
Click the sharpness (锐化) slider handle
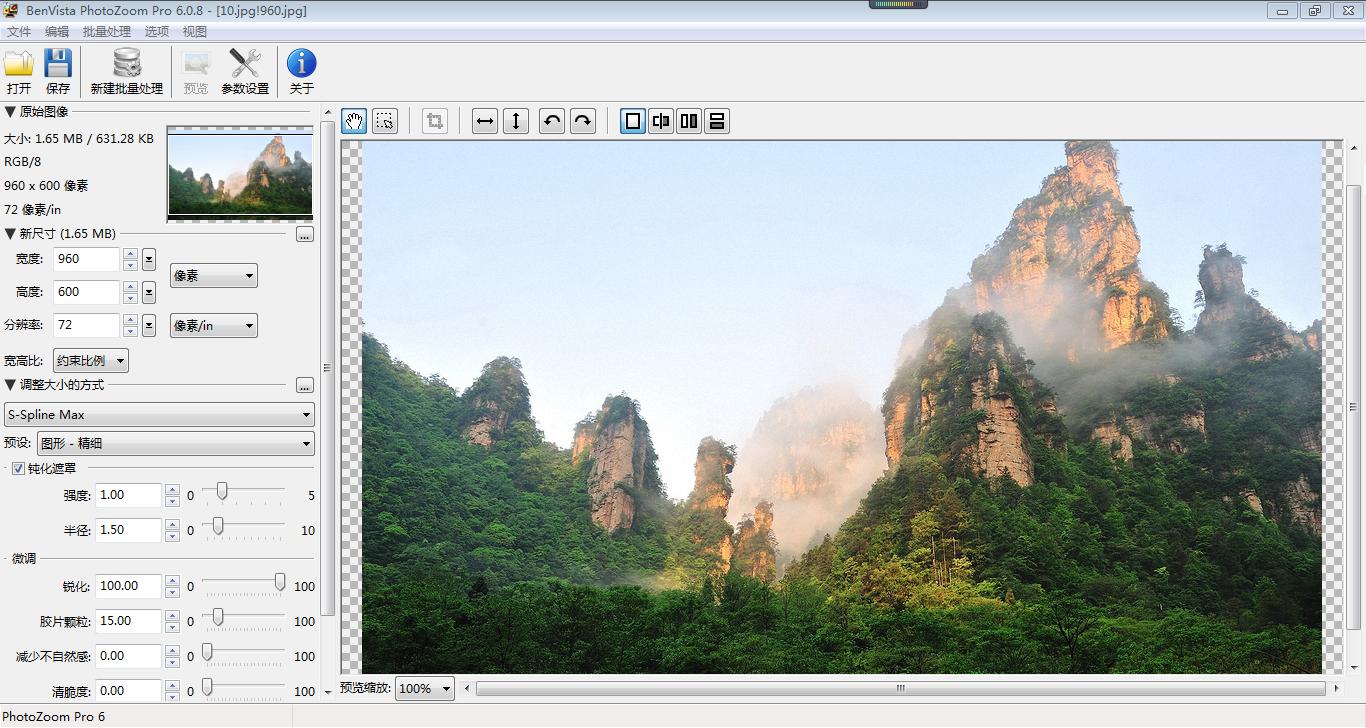(280, 582)
